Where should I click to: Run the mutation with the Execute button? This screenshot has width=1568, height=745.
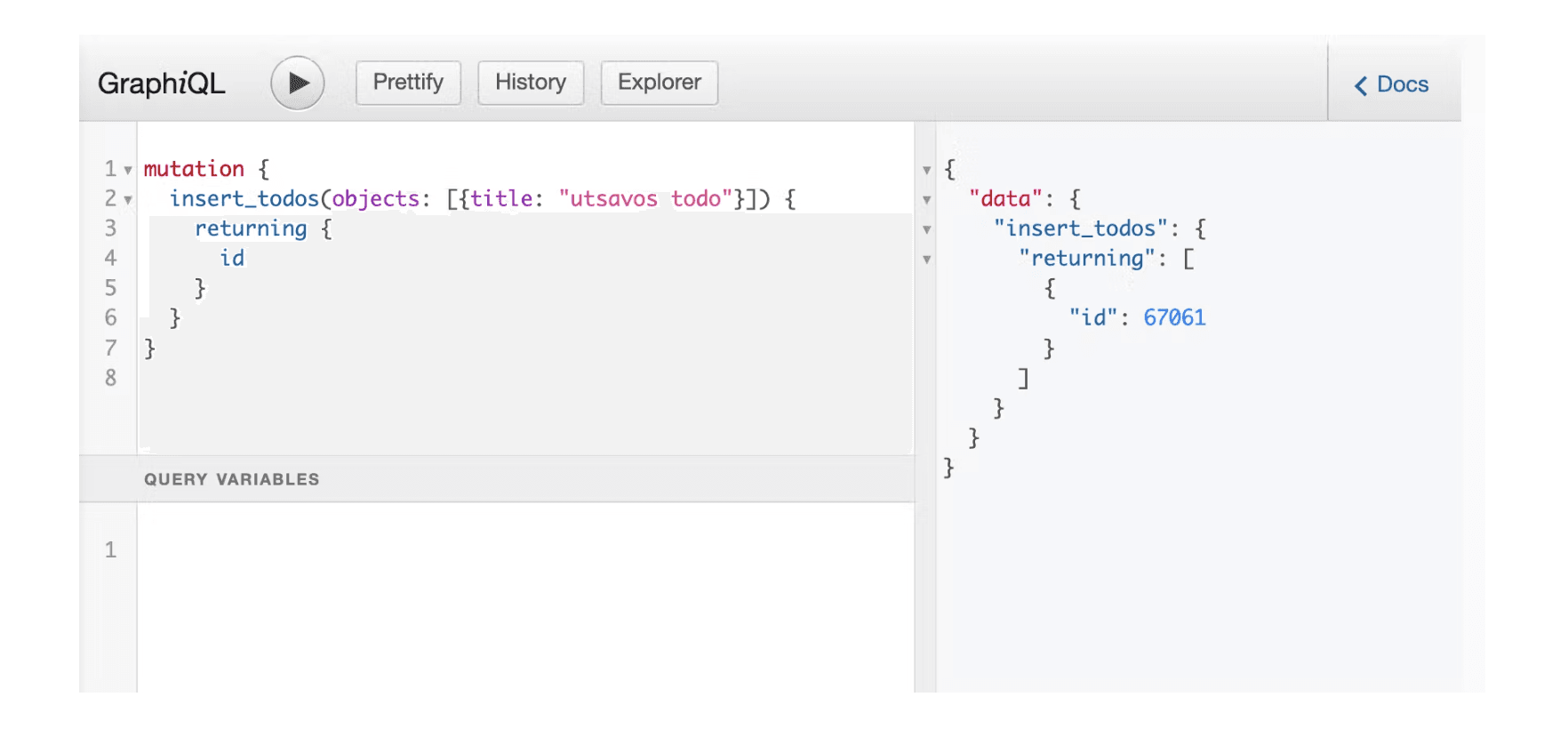(298, 84)
